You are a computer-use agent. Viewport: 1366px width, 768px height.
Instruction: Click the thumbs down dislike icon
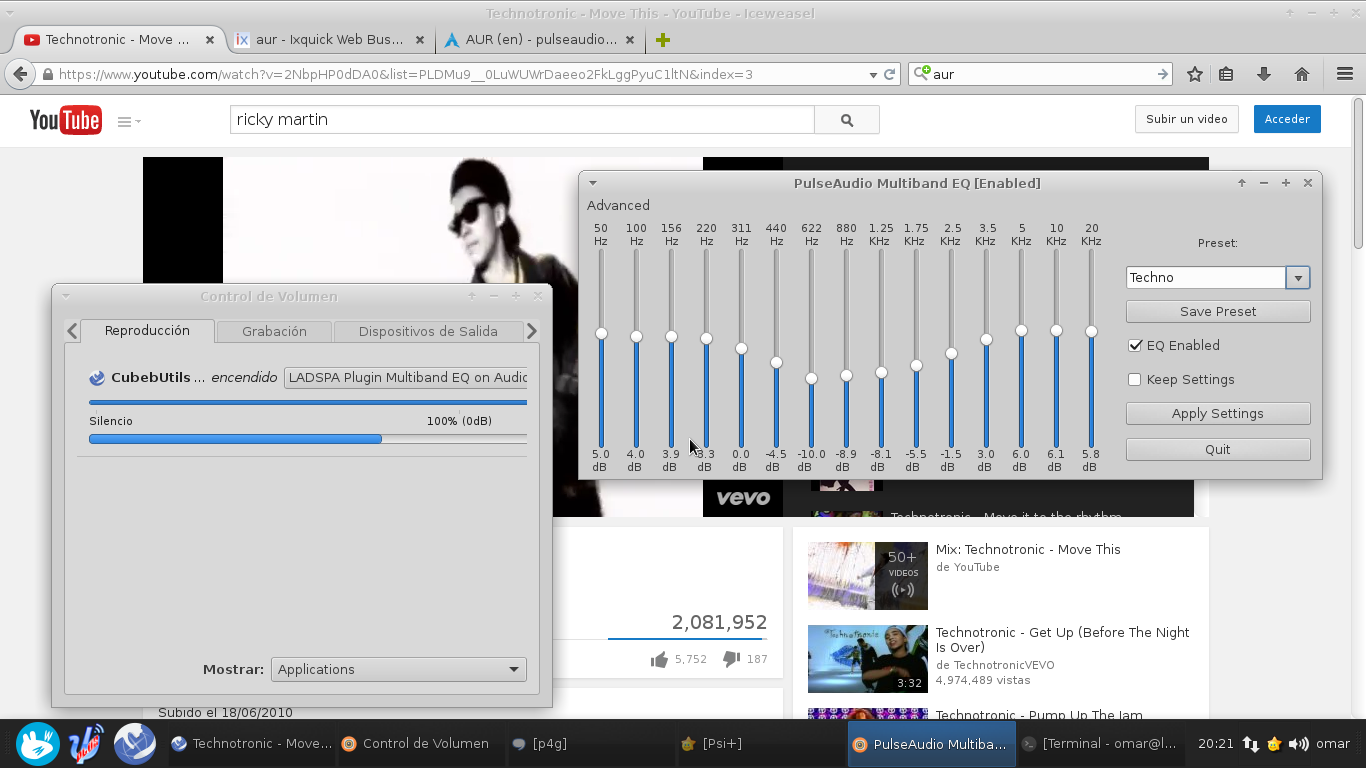pos(731,658)
